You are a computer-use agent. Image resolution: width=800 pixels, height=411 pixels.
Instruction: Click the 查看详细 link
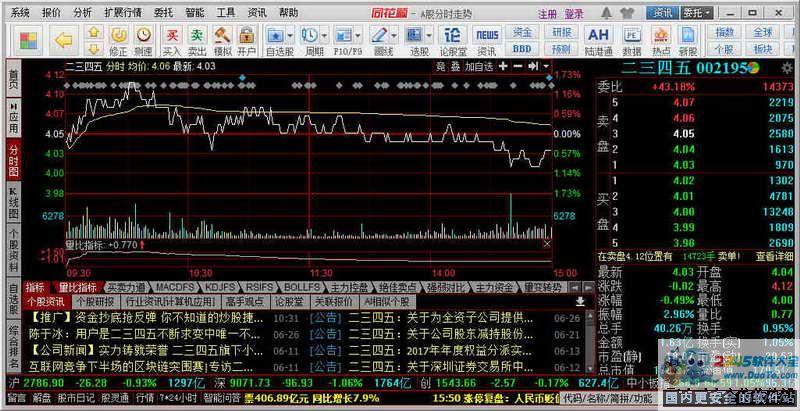point(774,257)
